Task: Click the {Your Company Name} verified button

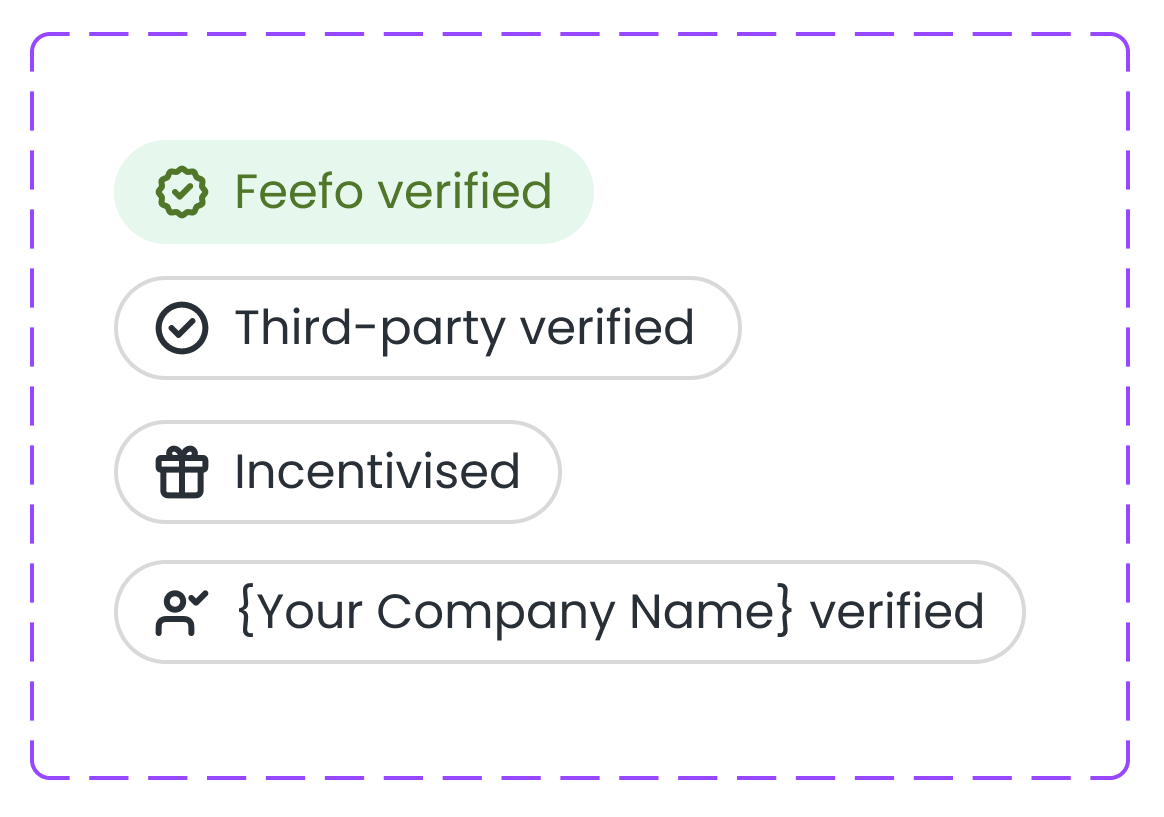Action: click(570, 611)
